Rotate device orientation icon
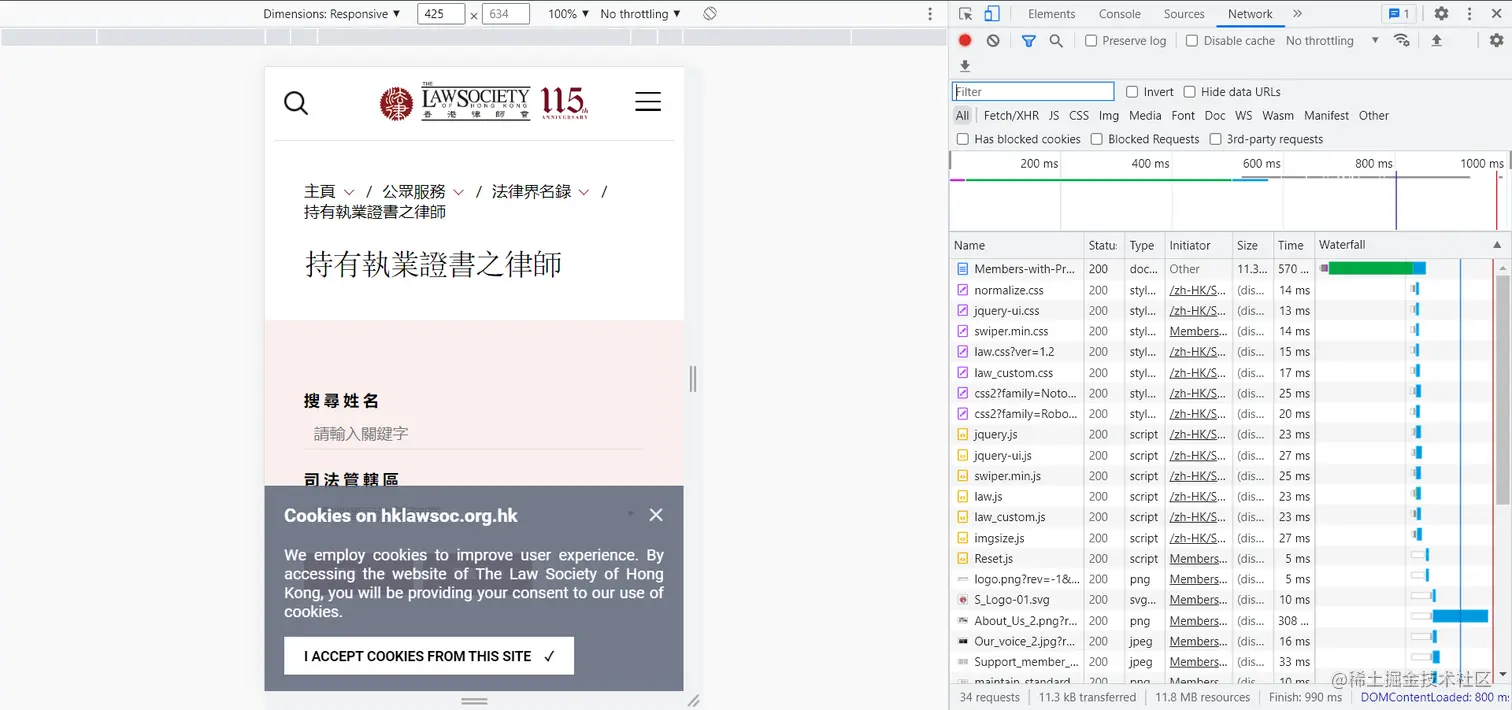The width and height of the screenshot is (1512, 710). [709, 14]
